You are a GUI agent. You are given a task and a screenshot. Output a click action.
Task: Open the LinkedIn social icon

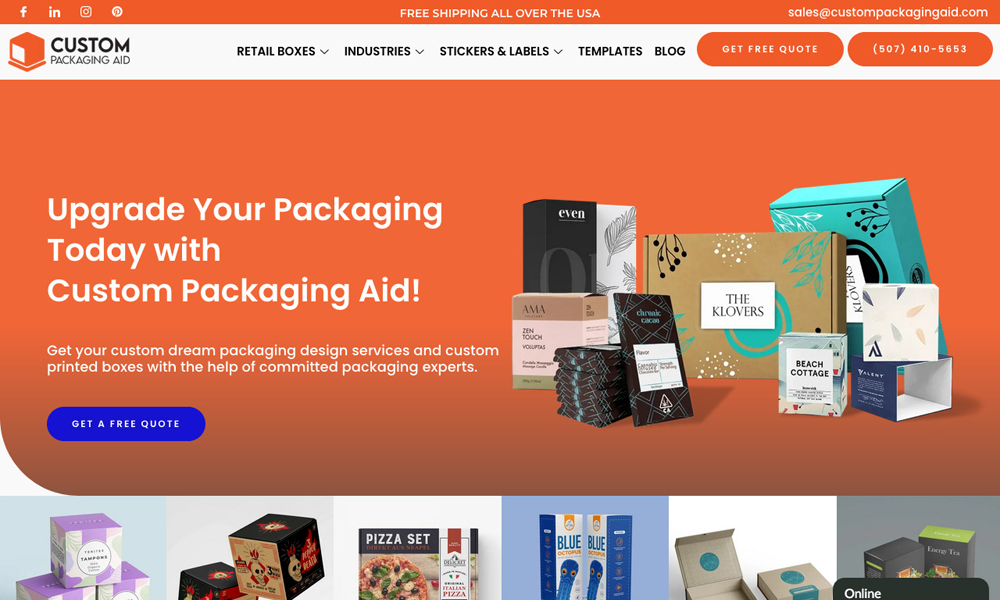[x=55, y=11]
